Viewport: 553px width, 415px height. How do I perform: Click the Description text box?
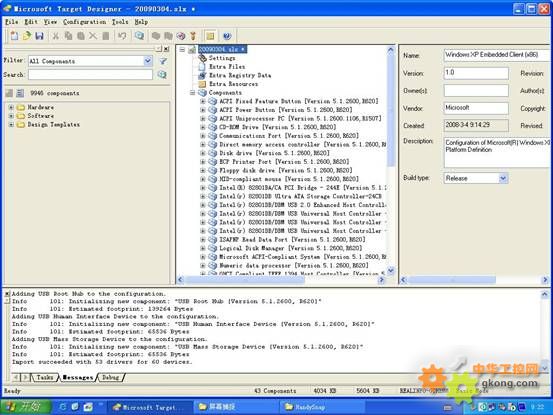pos(497,152)
